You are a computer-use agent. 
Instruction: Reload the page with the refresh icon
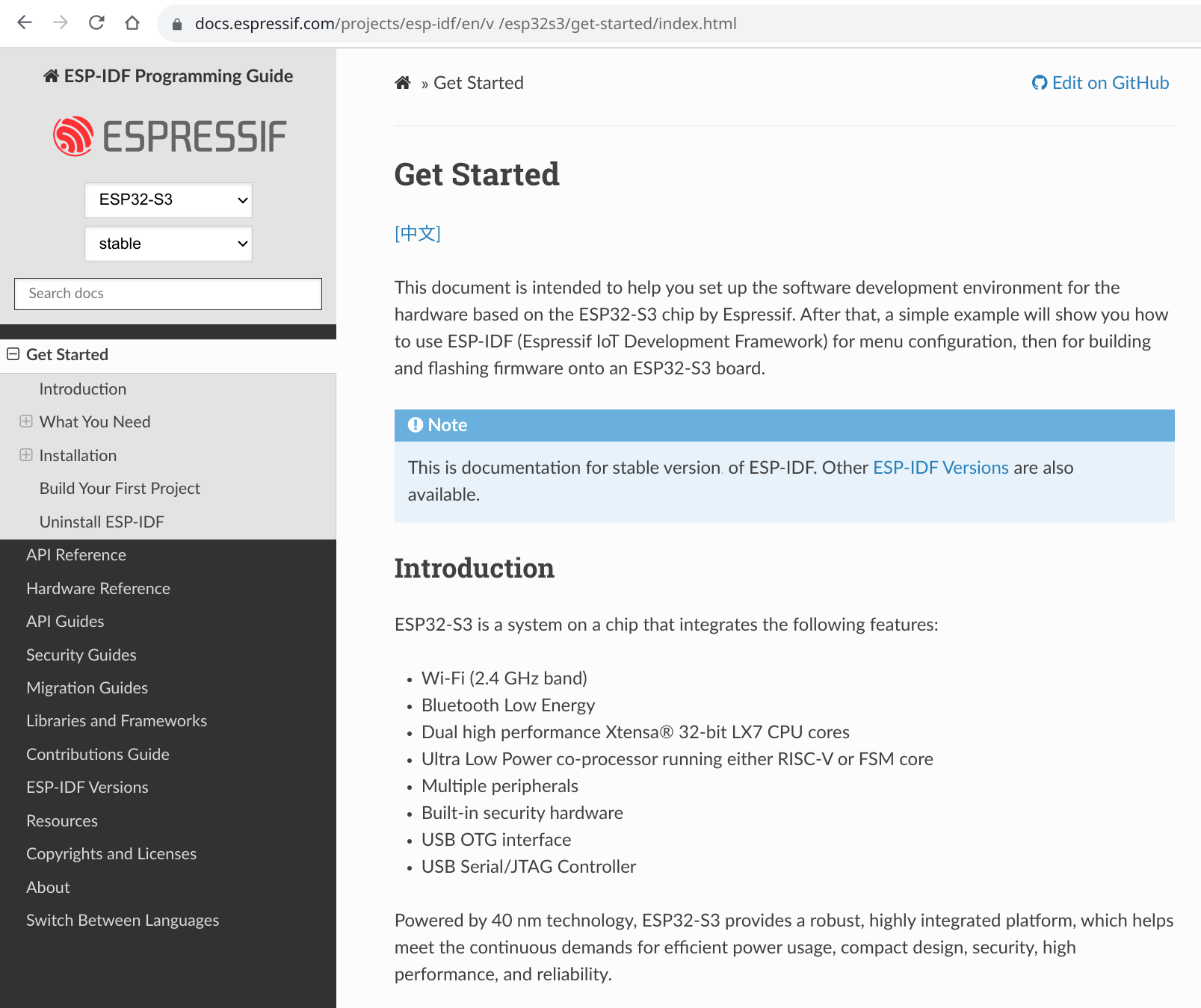96,22
